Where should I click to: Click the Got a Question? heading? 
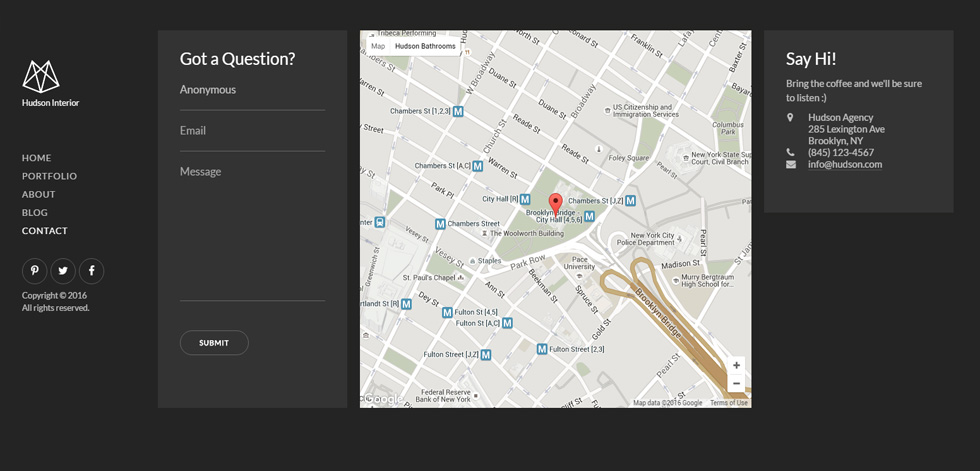tap(238, 59)
